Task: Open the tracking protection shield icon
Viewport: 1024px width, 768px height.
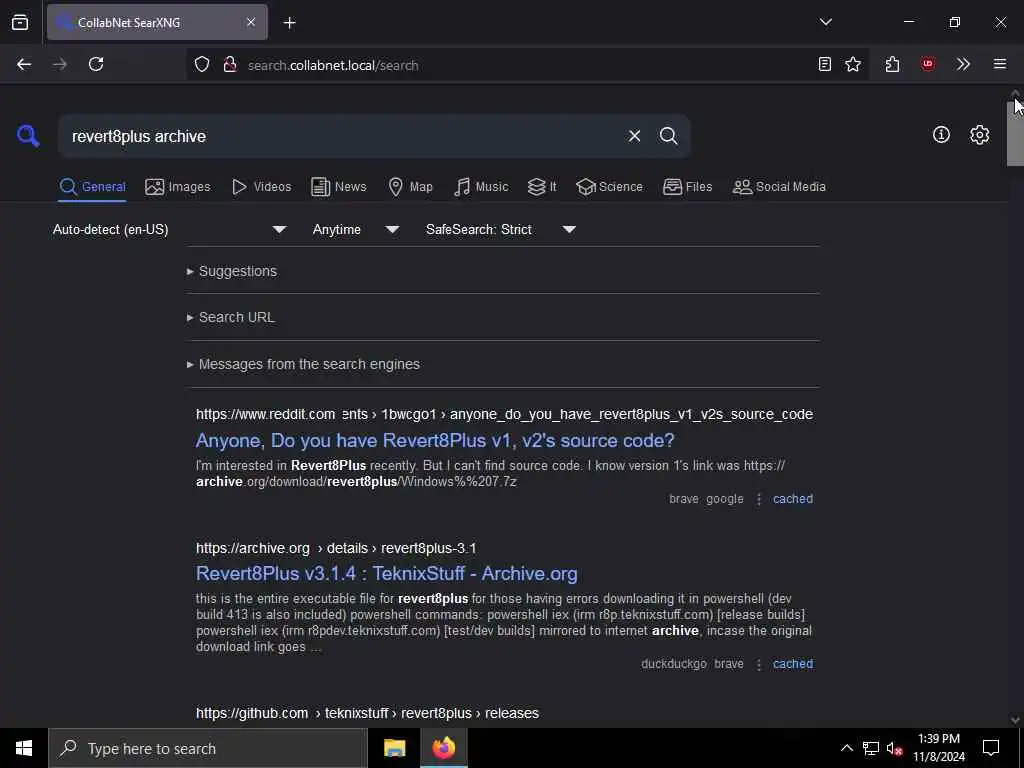Action: pos(202,64)
